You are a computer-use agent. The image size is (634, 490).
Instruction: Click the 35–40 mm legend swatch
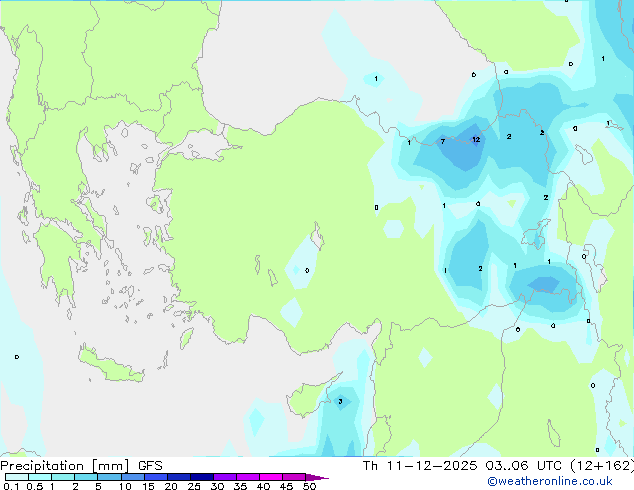pos(247,477)
